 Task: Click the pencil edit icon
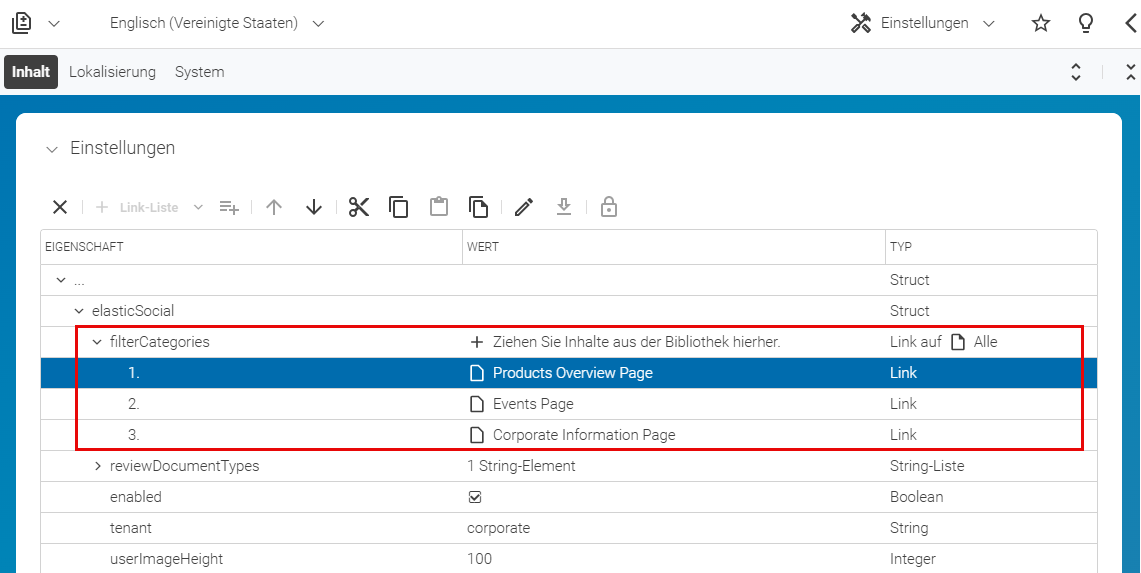click(524, 208)
